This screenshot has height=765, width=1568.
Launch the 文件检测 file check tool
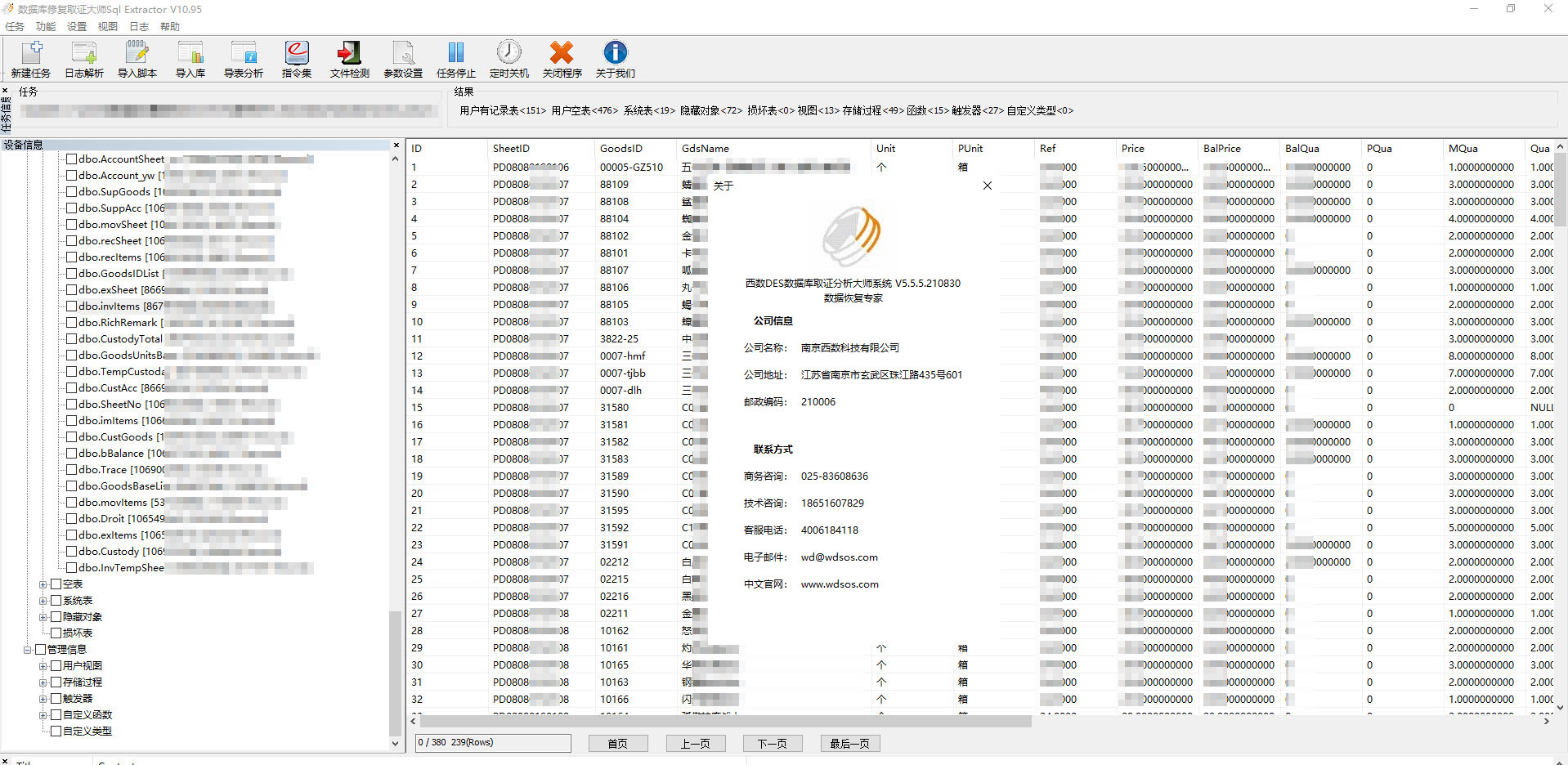tap(350, 59)
